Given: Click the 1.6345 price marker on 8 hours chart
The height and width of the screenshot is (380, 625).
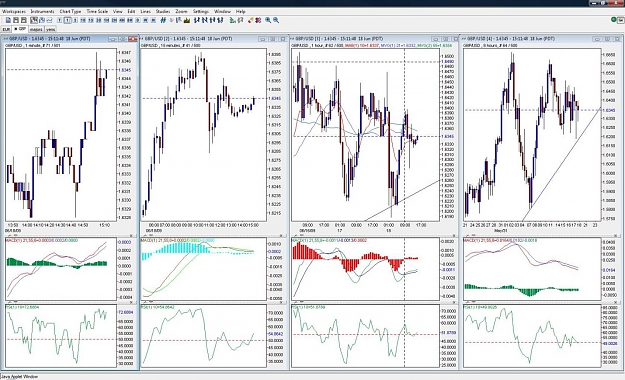Looking at the screenshot, I should coord(610,110).
